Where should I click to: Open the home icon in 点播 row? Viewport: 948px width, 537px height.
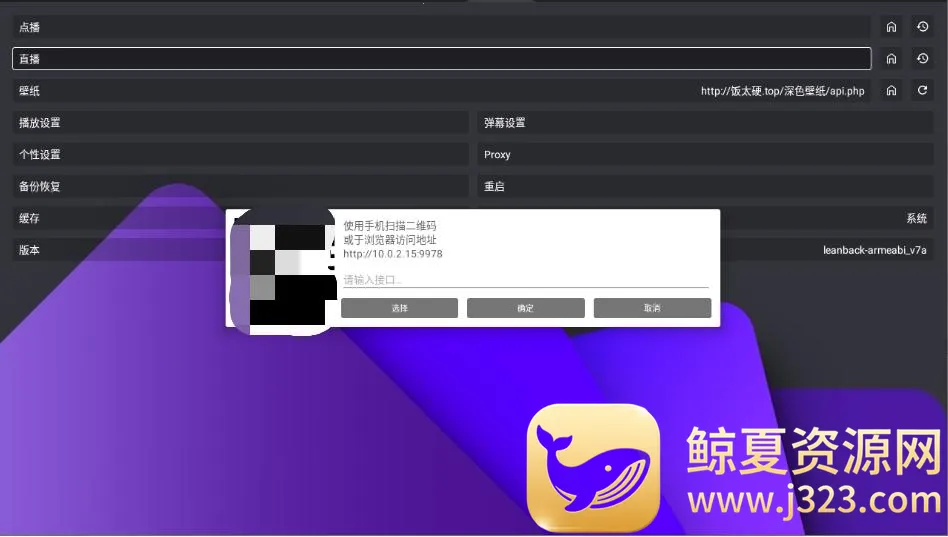[x=891, y=27]
